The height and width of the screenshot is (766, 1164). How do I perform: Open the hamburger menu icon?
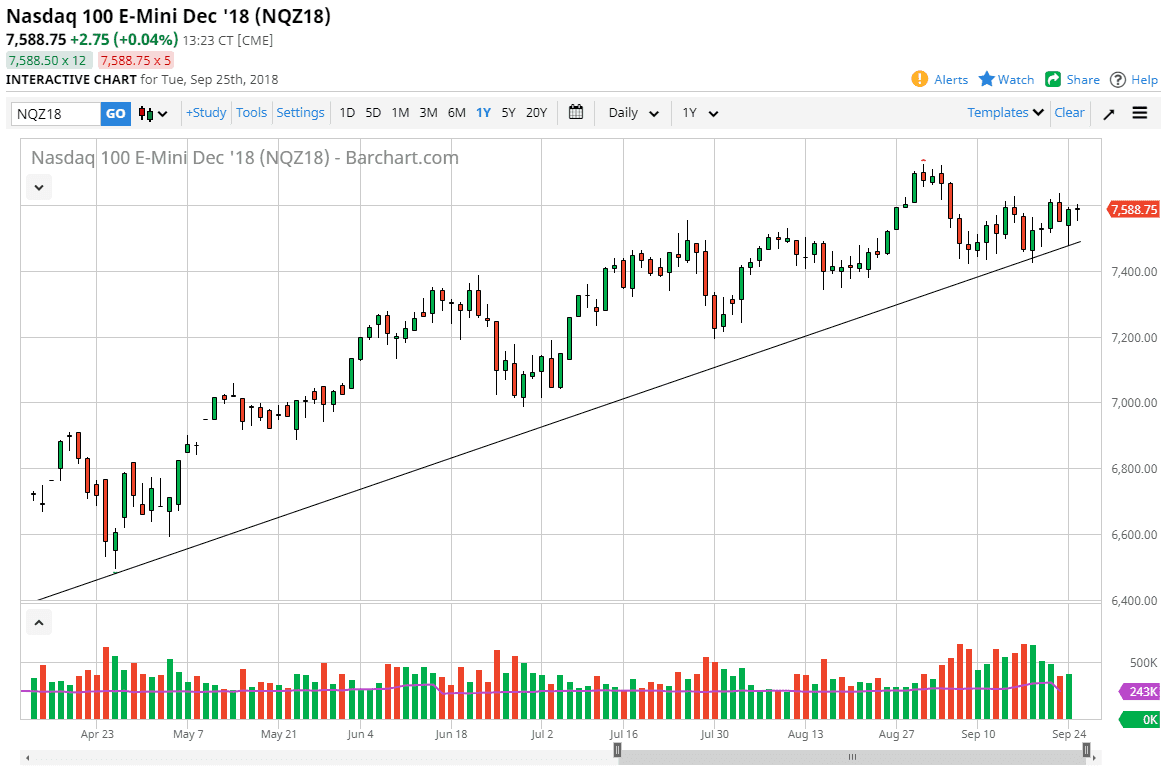(1140, 113)
